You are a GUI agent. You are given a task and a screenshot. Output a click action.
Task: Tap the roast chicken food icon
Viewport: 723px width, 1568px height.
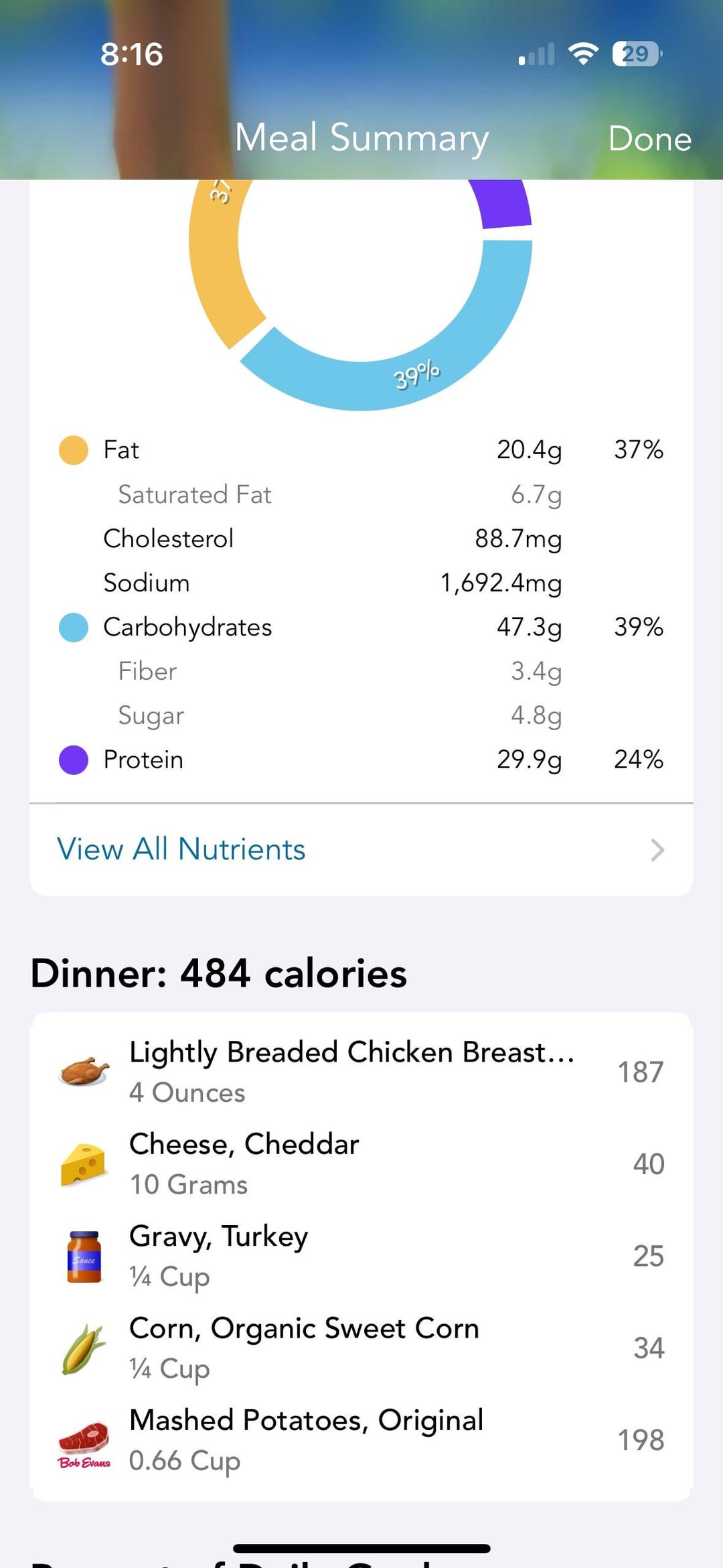click(x=84, y=1071)
